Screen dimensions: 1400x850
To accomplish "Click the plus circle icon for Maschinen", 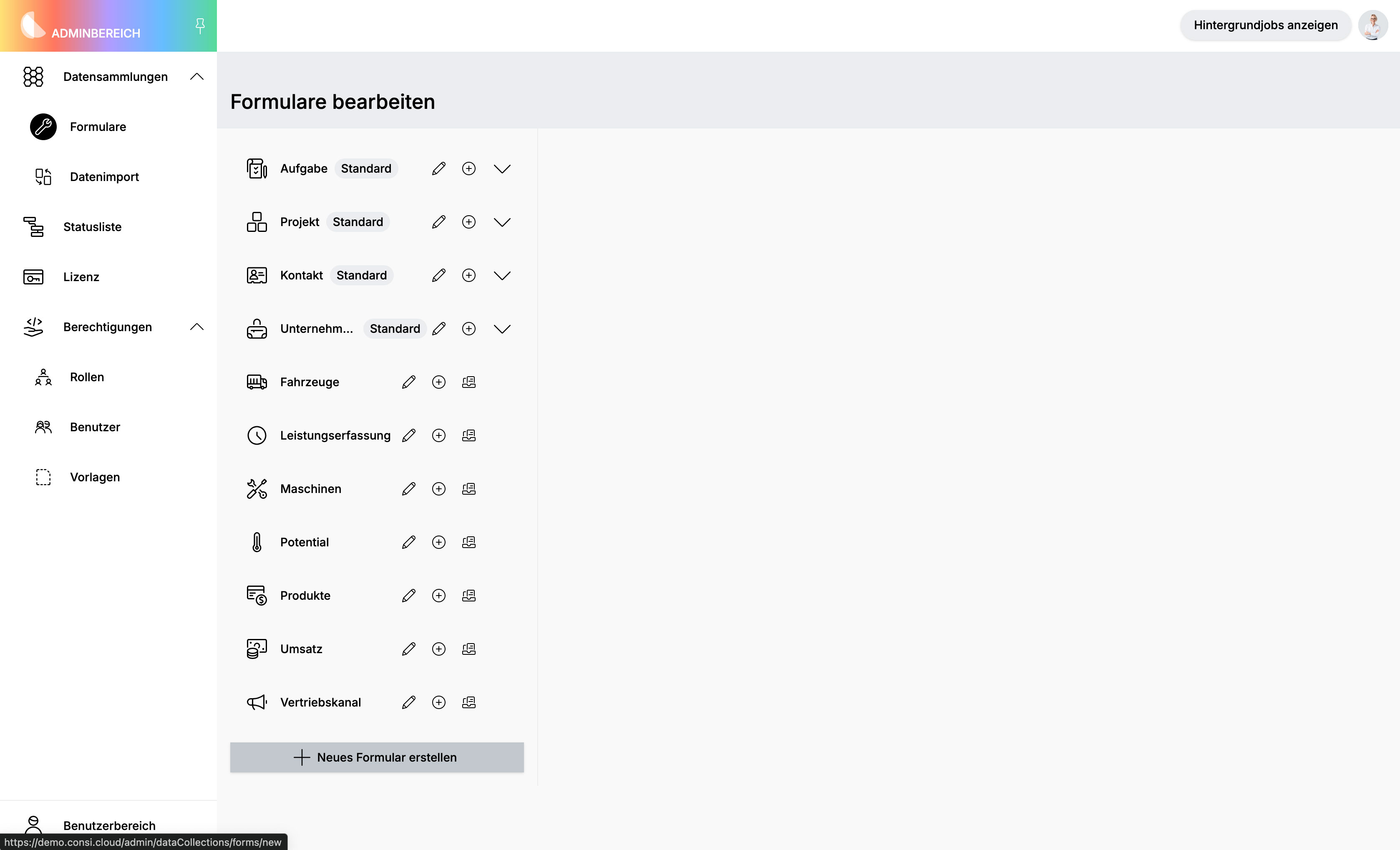I will tap(438, 489).
